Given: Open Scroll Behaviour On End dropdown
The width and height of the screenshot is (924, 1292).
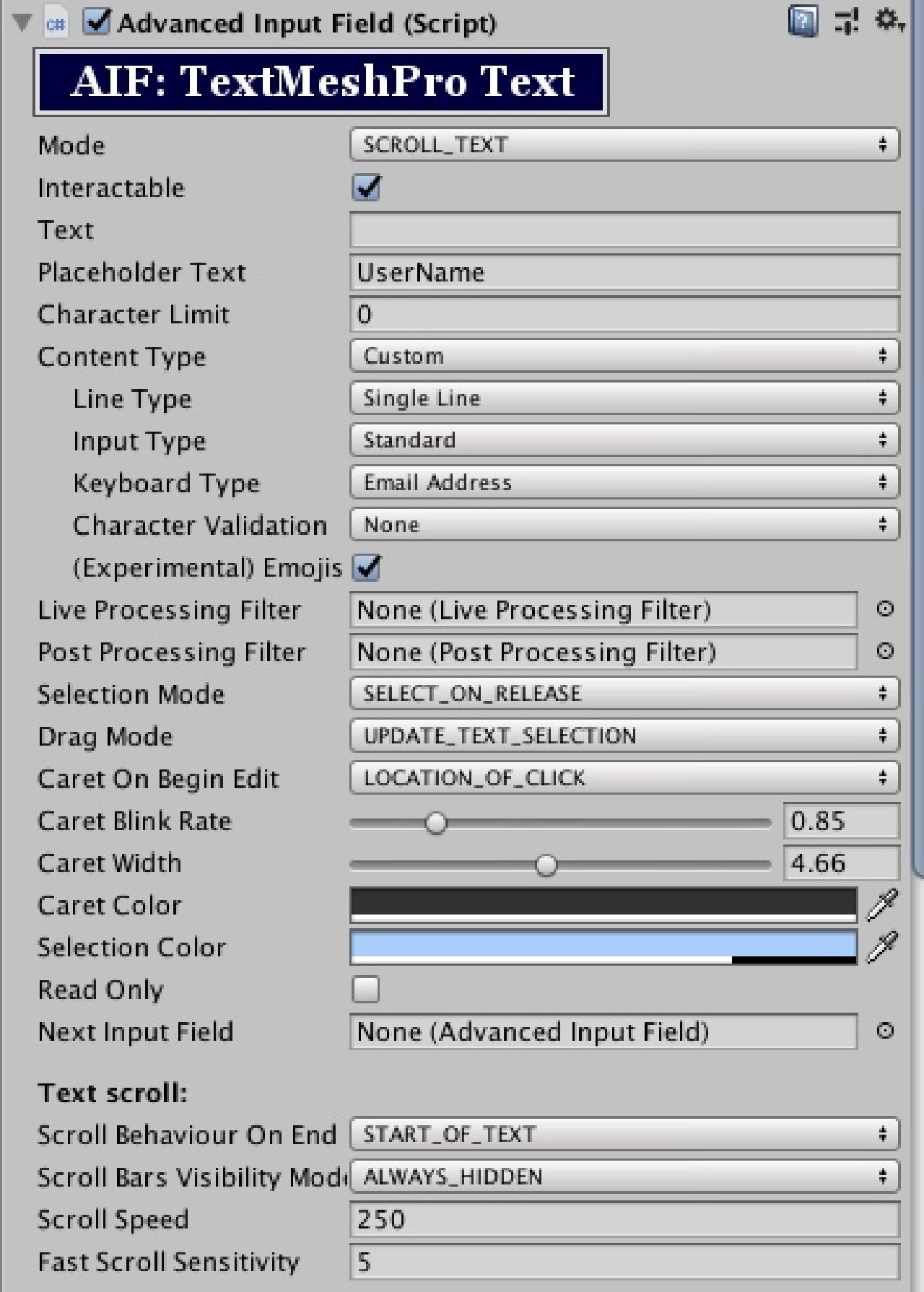Looking at the screenshot, I should (x=624, y=1134).
